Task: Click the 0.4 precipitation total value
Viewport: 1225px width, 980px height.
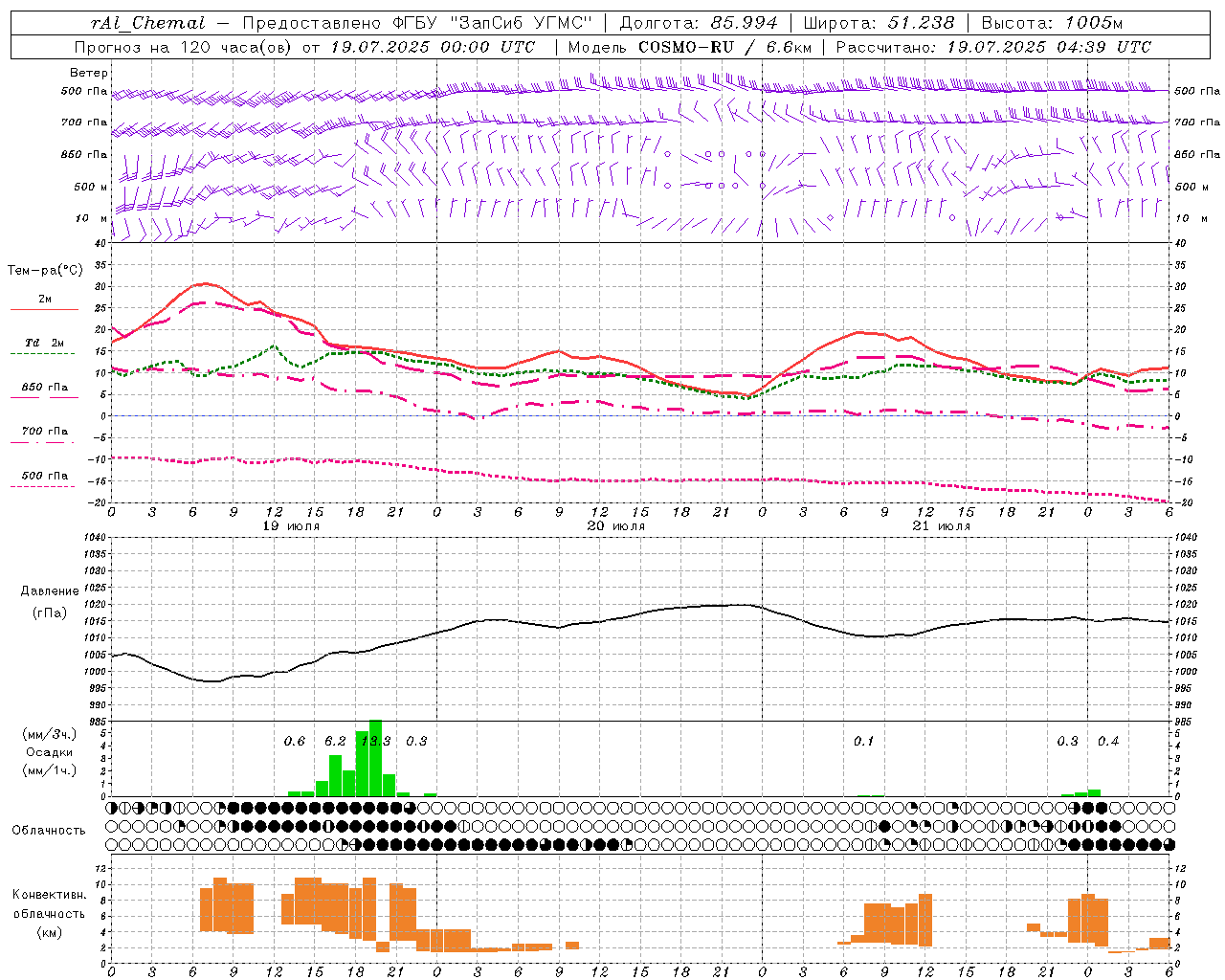Action: (1108, 741)
